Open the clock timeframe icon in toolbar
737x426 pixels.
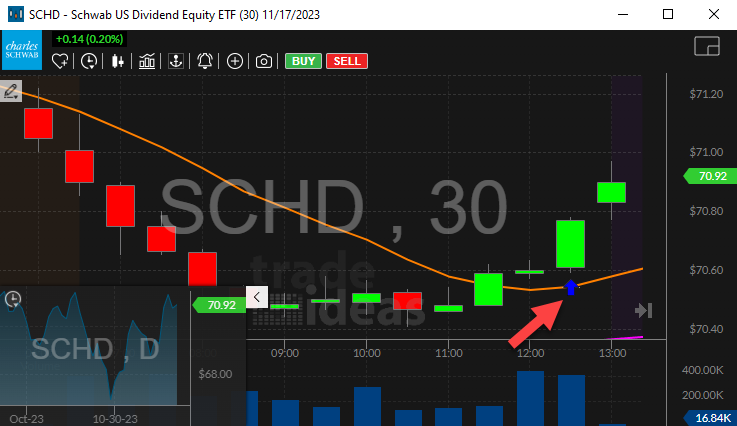point(89,61)
